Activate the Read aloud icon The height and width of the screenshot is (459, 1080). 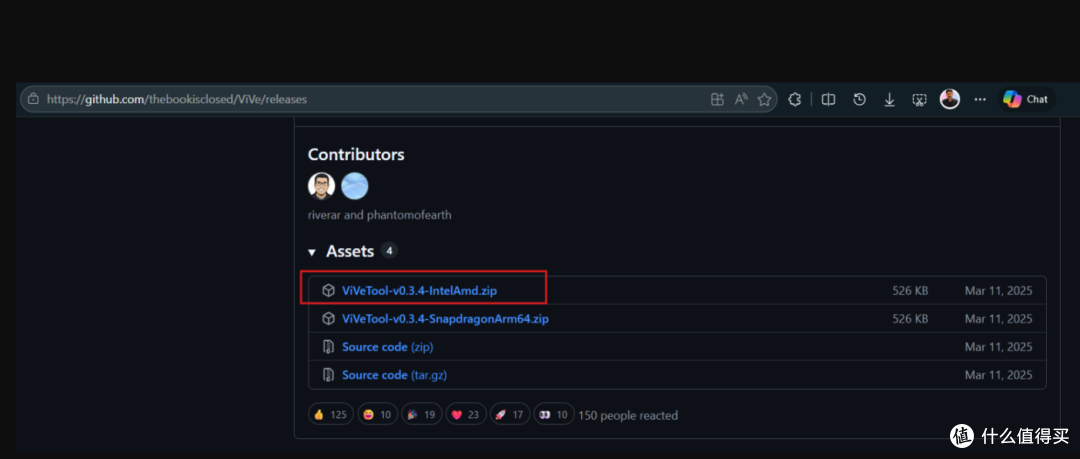point(740,99)
